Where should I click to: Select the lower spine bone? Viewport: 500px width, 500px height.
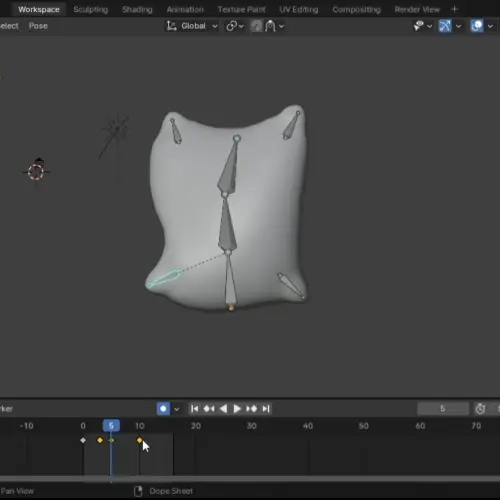pyautogui.click(x=230, y=282)
